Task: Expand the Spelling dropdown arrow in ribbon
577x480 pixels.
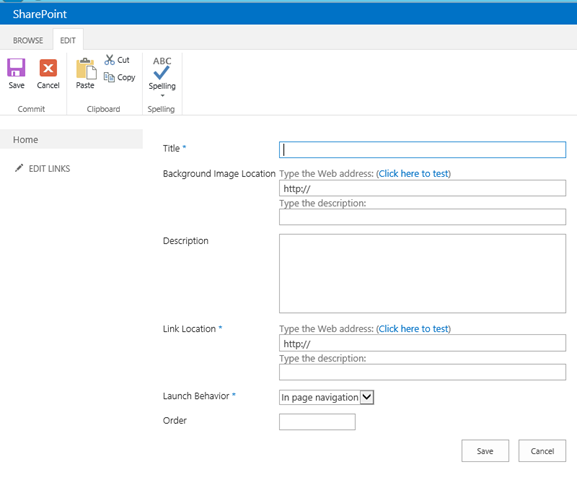Action: pos(162,96)
